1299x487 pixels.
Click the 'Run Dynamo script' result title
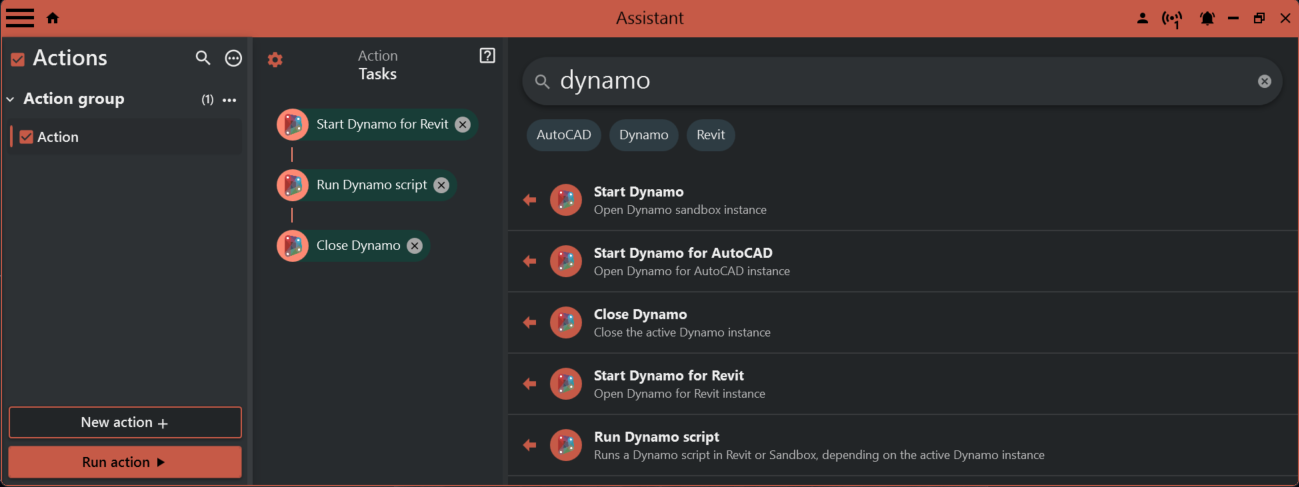[657, 437]
